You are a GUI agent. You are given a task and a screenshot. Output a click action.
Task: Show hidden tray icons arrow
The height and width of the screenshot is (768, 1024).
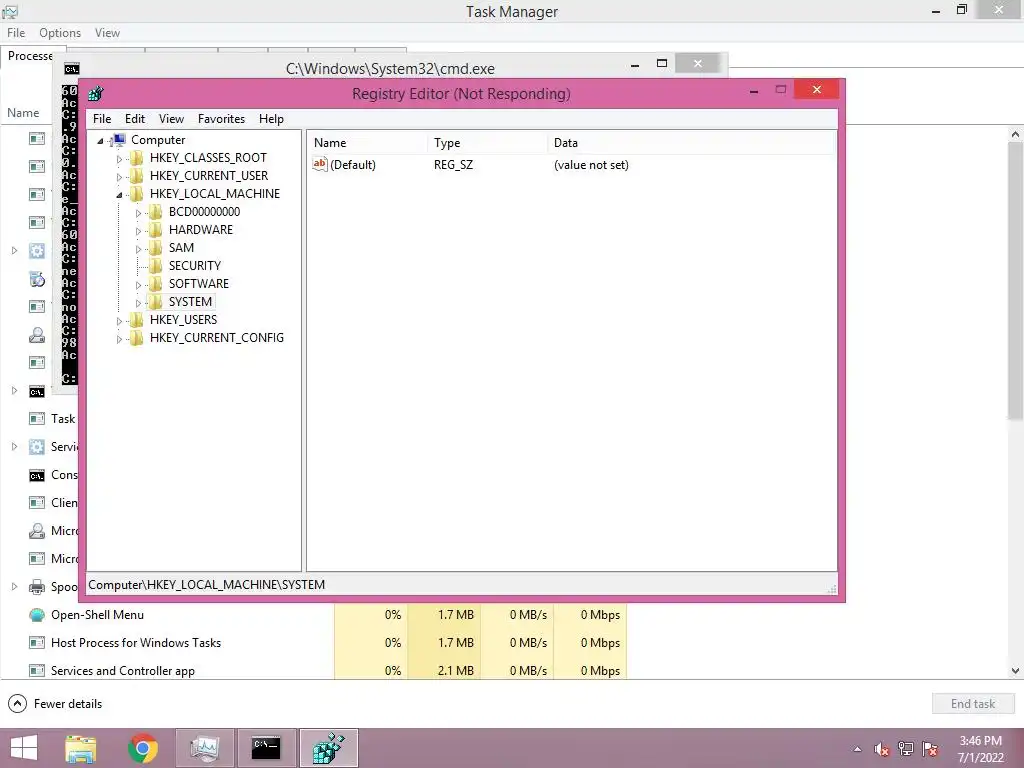tap(857, 749)
